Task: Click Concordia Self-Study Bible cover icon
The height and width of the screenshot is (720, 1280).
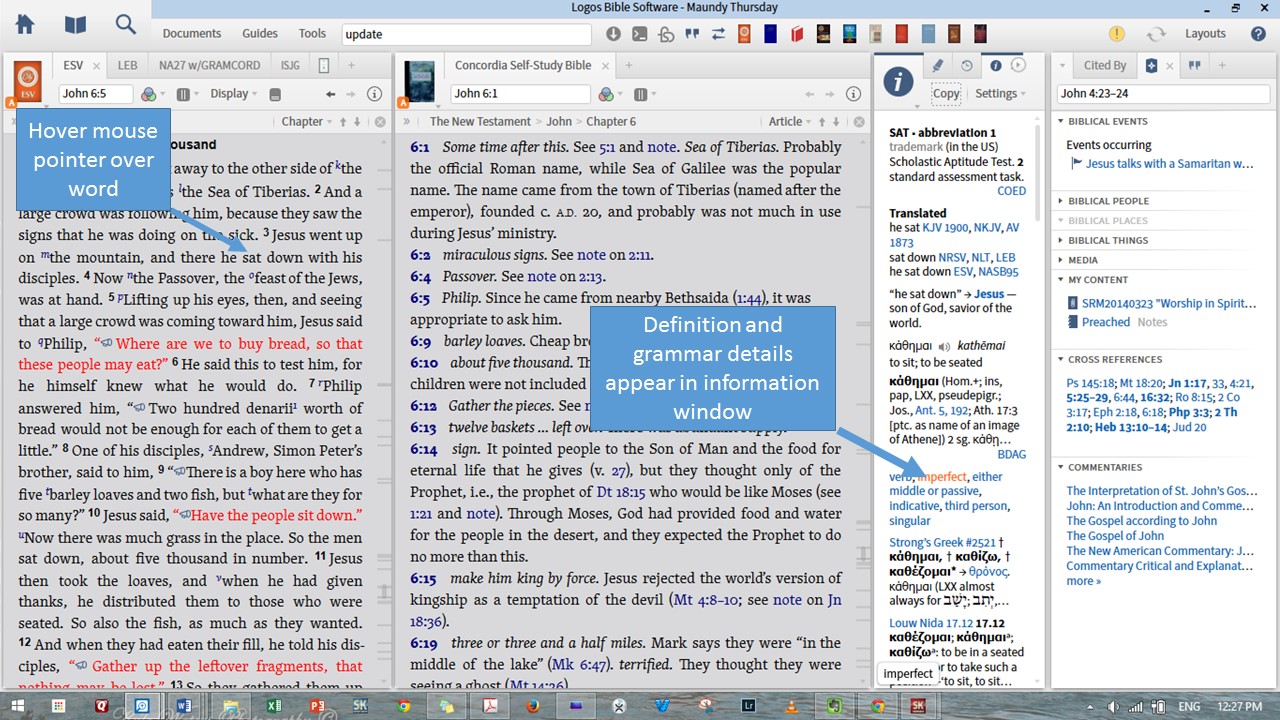Action: [x=420, y=80]
